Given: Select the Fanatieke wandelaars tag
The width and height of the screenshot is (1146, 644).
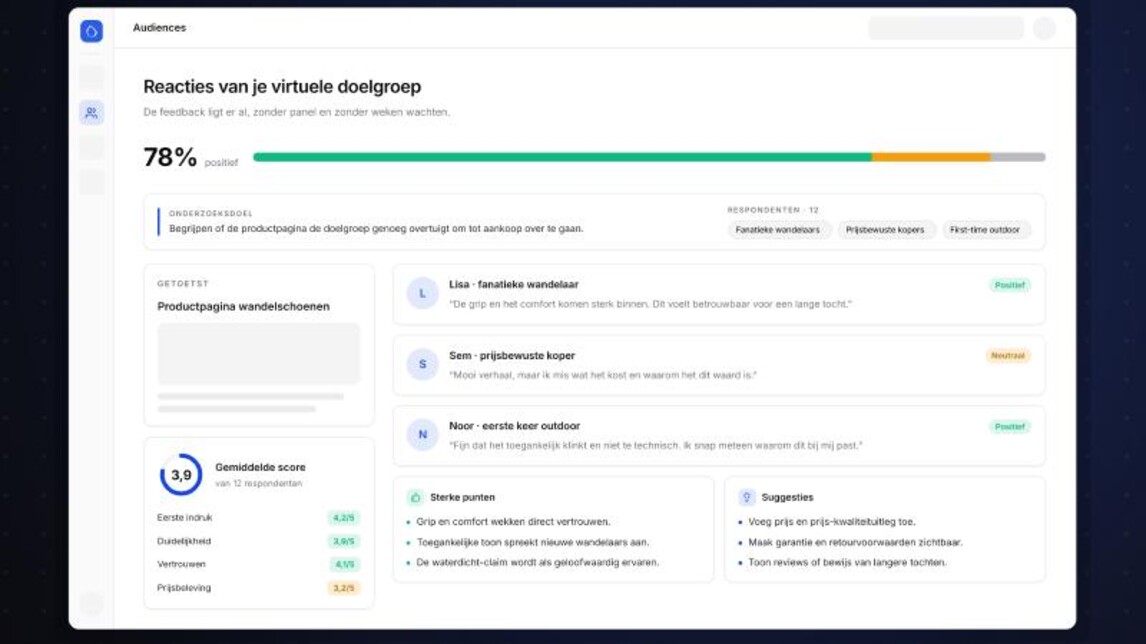Looking at the screenshot, I should pyautogui.click(x=778, y=230).
